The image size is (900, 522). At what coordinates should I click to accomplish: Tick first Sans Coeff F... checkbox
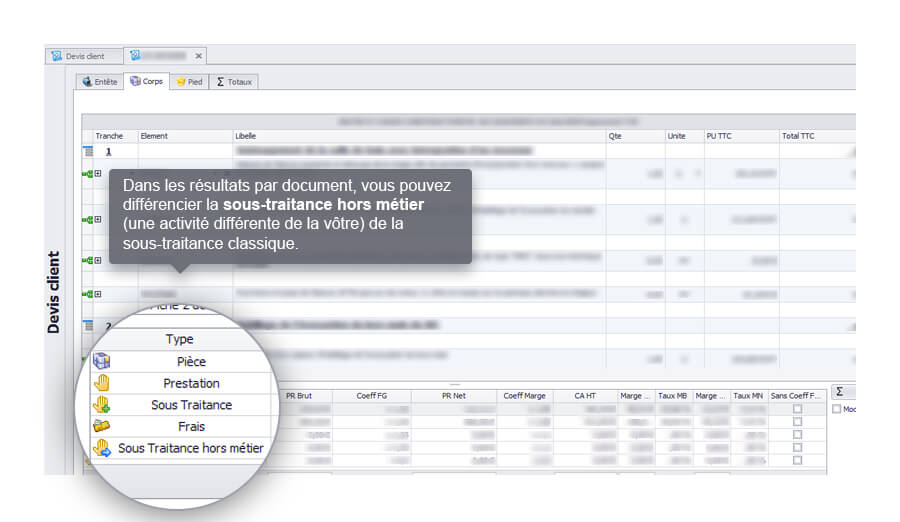point(797,409)
